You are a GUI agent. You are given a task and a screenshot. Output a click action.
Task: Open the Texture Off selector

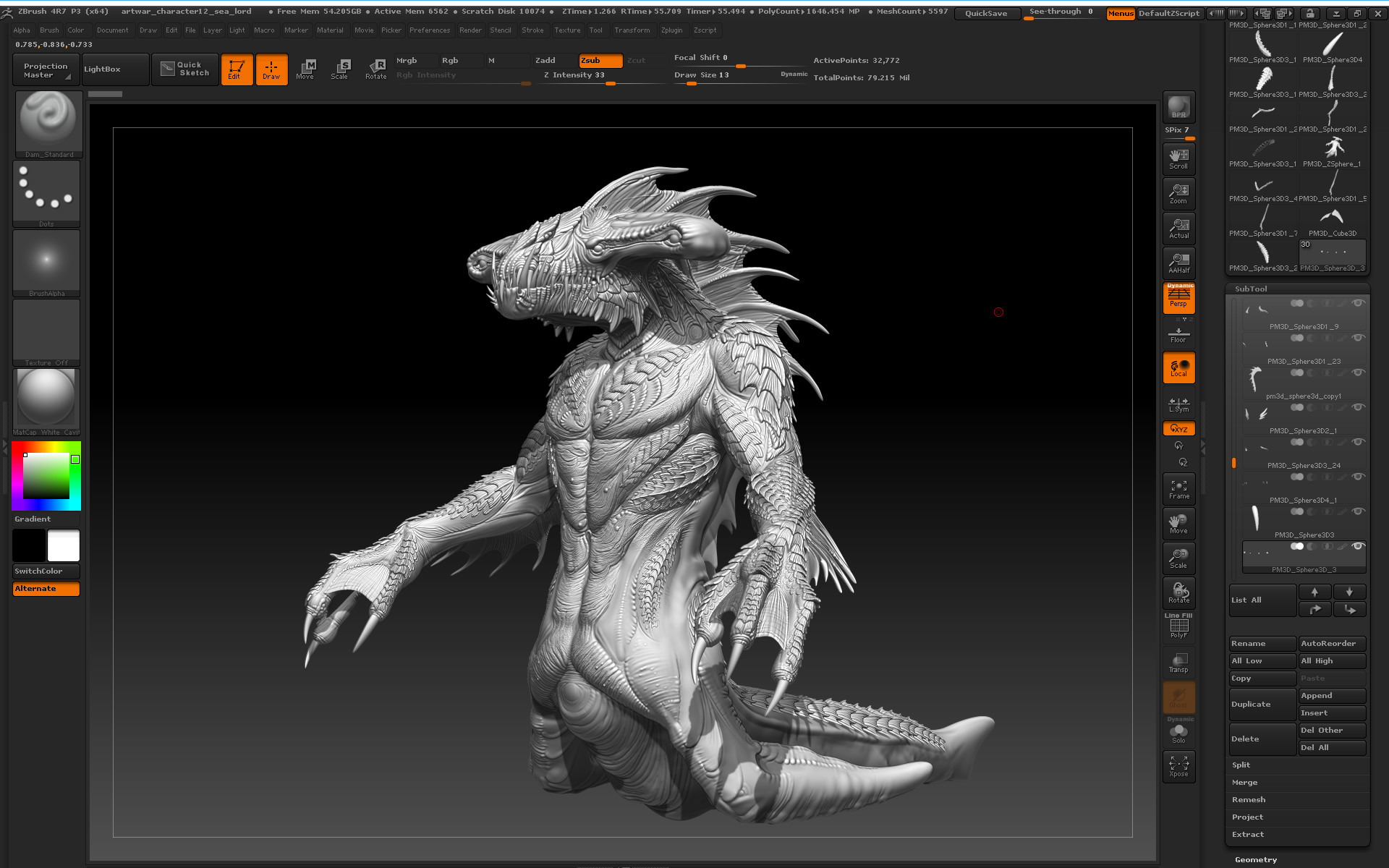pyautogui.click(x=46, y=332)
